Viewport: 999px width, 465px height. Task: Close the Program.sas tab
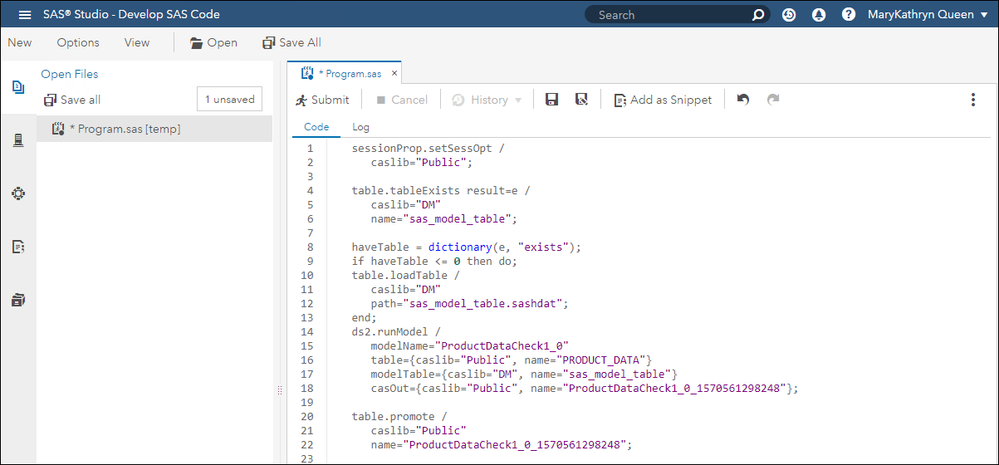point(394,73)
